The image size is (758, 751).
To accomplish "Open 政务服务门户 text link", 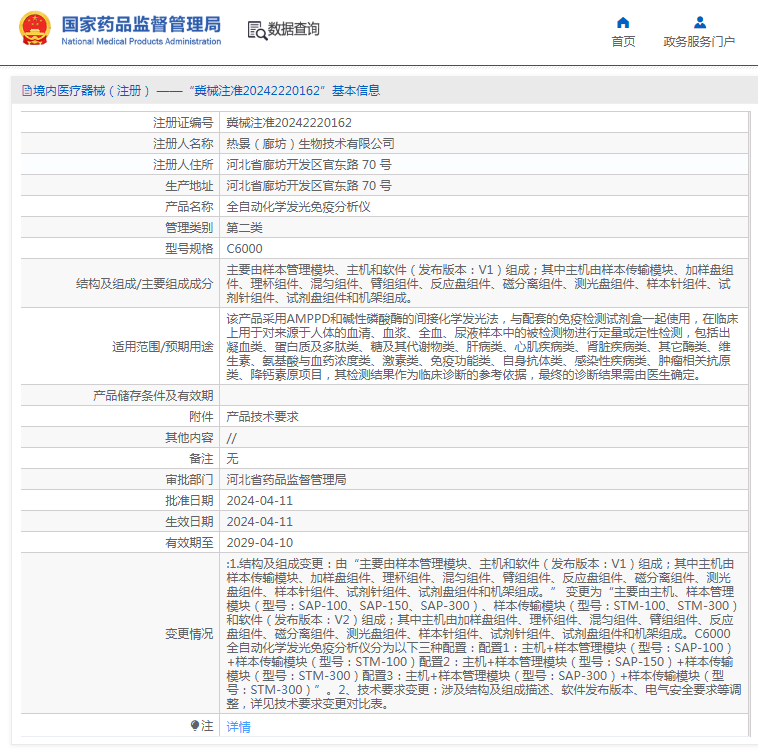I will (699, 42).
